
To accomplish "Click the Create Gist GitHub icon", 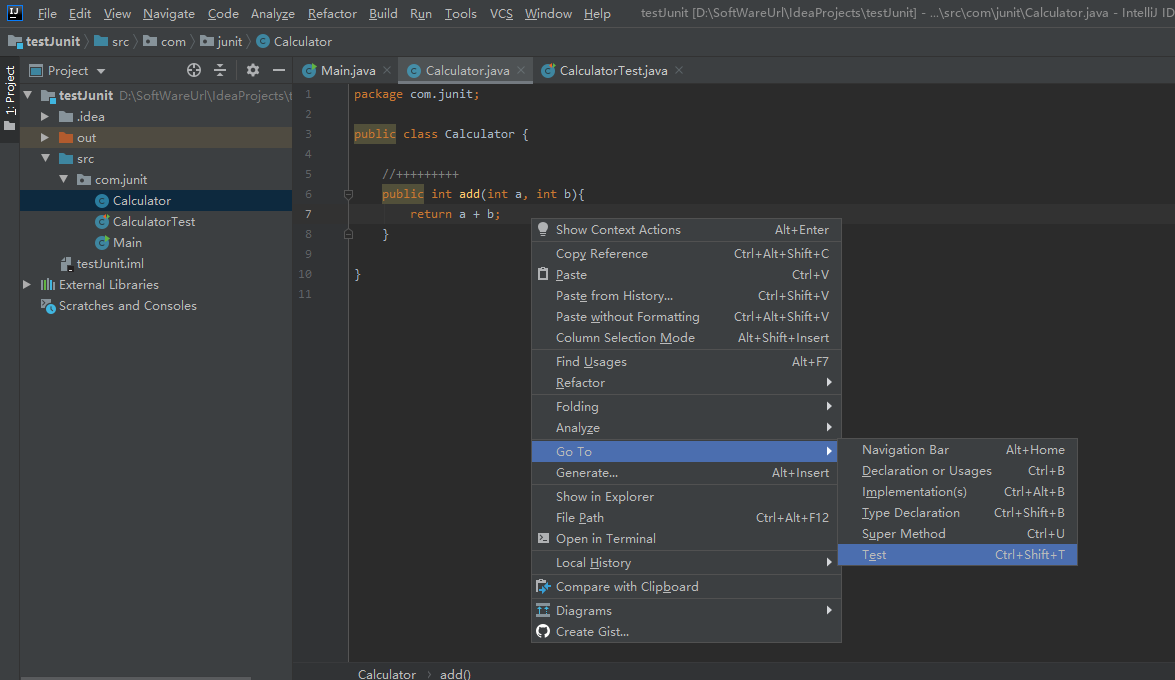I will [543, 631].
